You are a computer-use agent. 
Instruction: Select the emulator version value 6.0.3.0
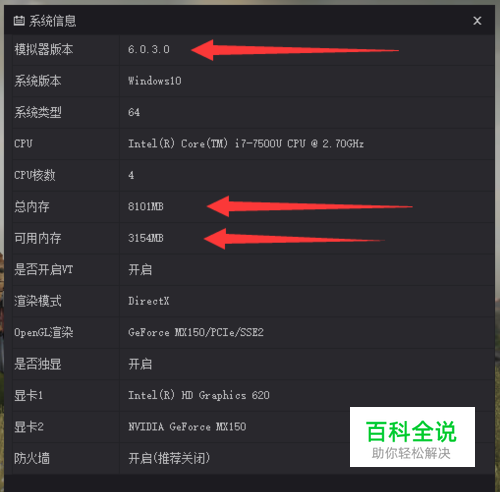point(149,49)
